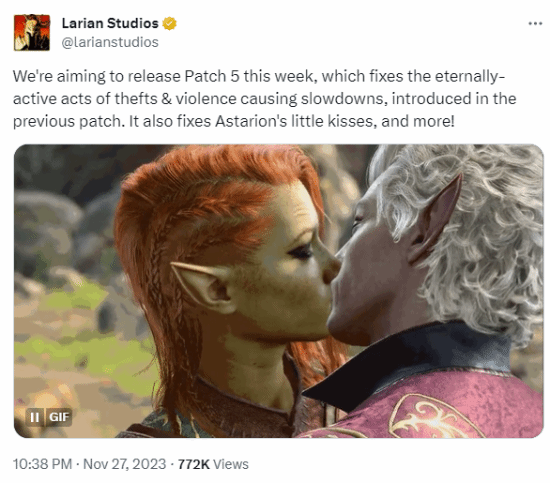550x483 pixels.
Task: Open the 10:38 PM timestamp link
Action: tap(42, 464)
